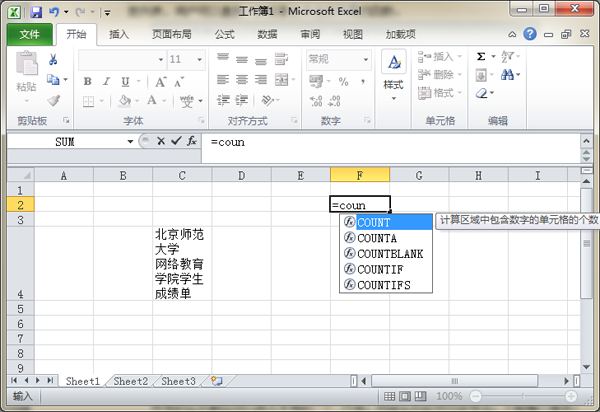Click the Font Color A icon
This screenshot has height=412, width=600.
[152, 101]
